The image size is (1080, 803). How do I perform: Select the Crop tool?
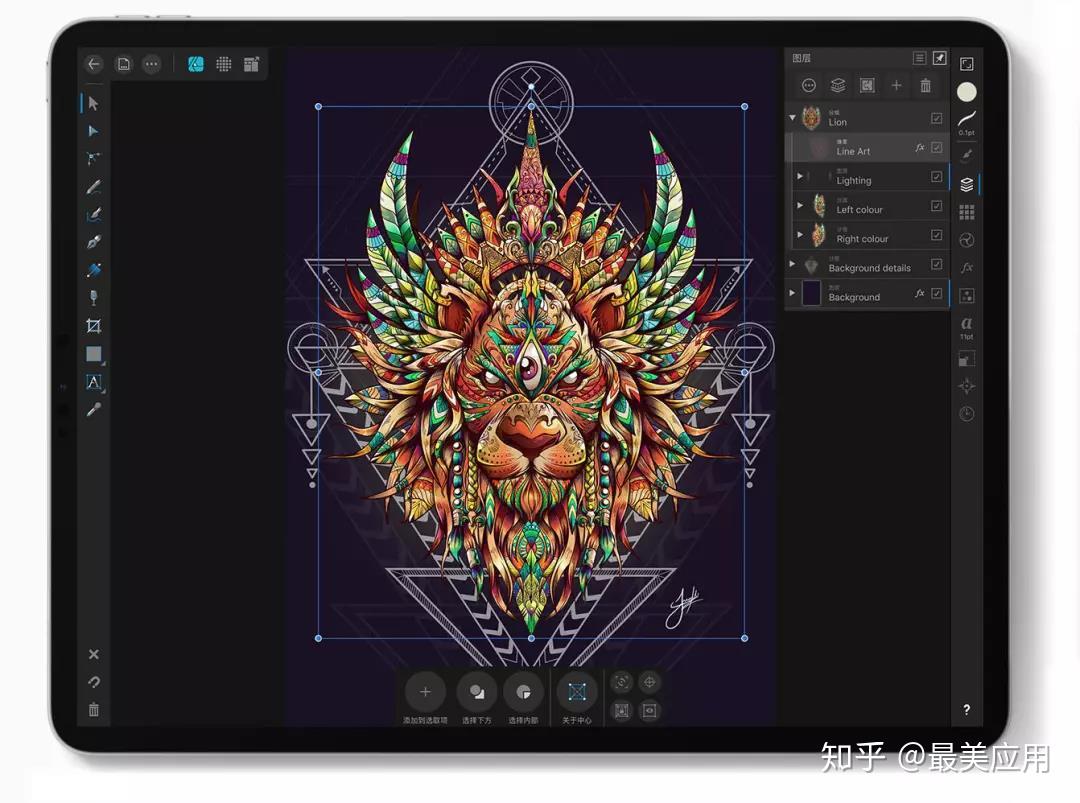pyautogui.click(x=94, y=326)
